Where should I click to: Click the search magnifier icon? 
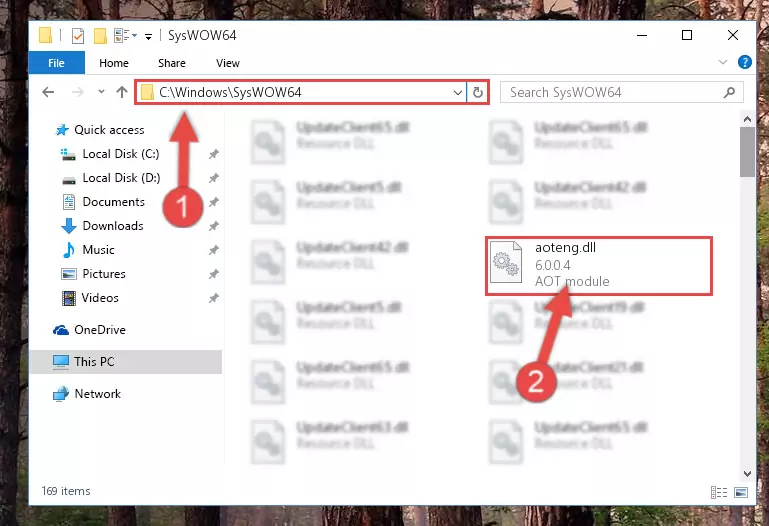click(729, 92)
